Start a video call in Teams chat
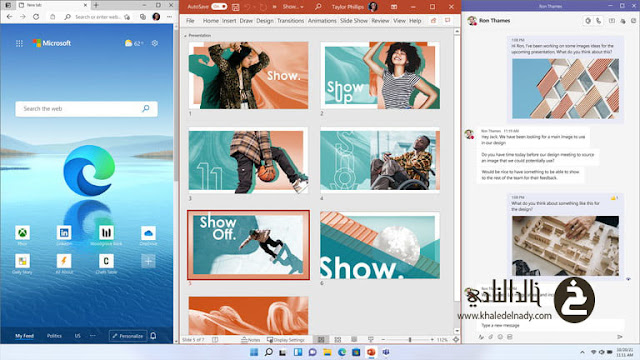The height and width of the screenshot is (360, 640). (588, 20)
